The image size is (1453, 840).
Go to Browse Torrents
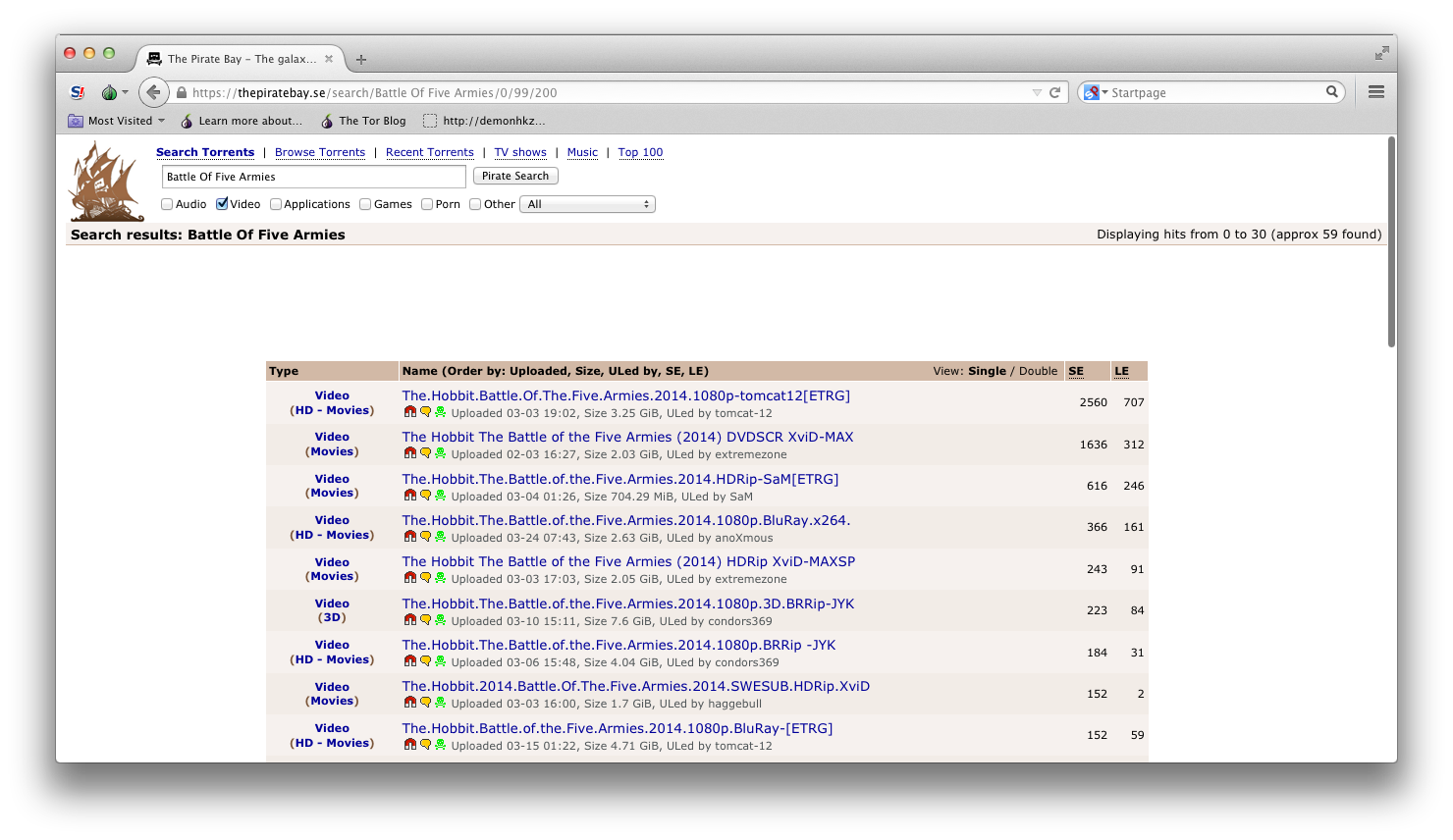click(320, 152)
